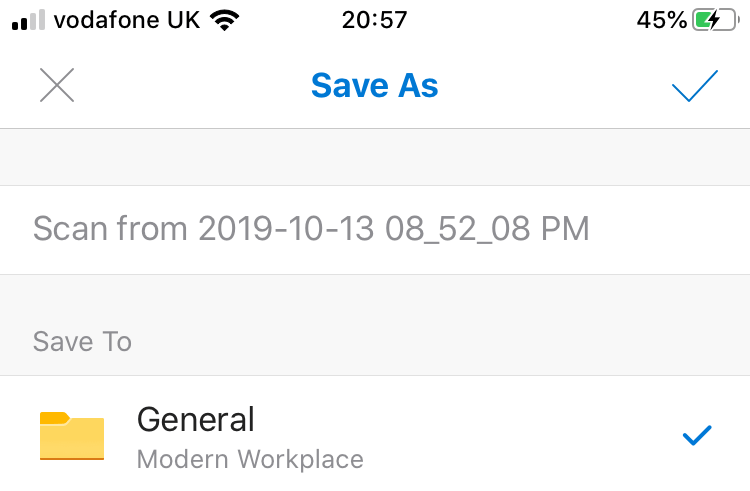Image resolution: width=750 pixels, height=491 pixels.
Task: Click the 'Save As' title
Action: click(x=375, y=86)
